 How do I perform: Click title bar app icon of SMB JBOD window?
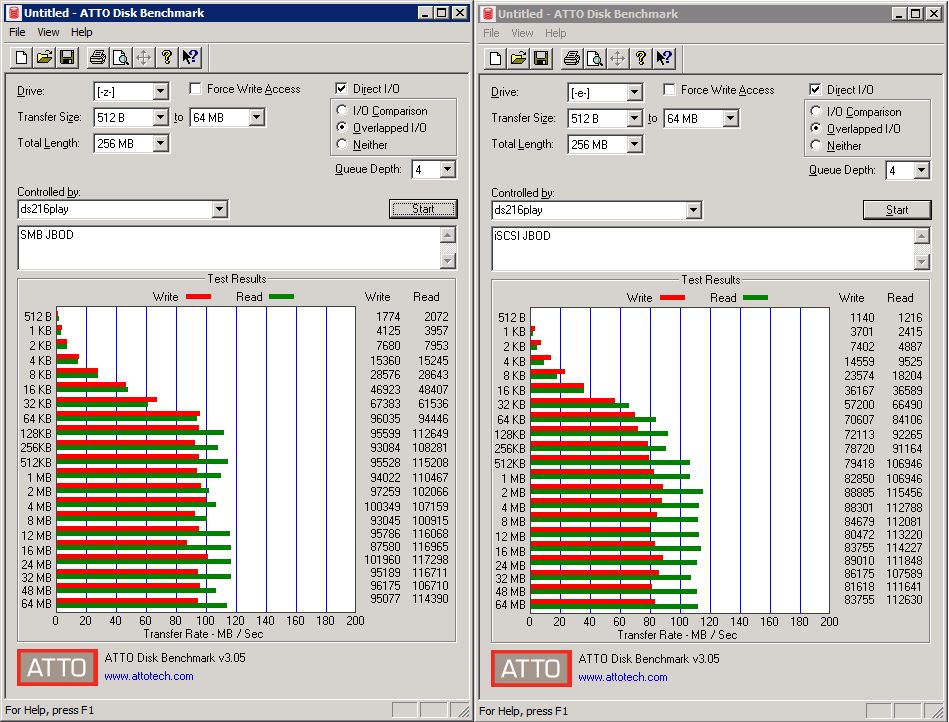[14, 13]
